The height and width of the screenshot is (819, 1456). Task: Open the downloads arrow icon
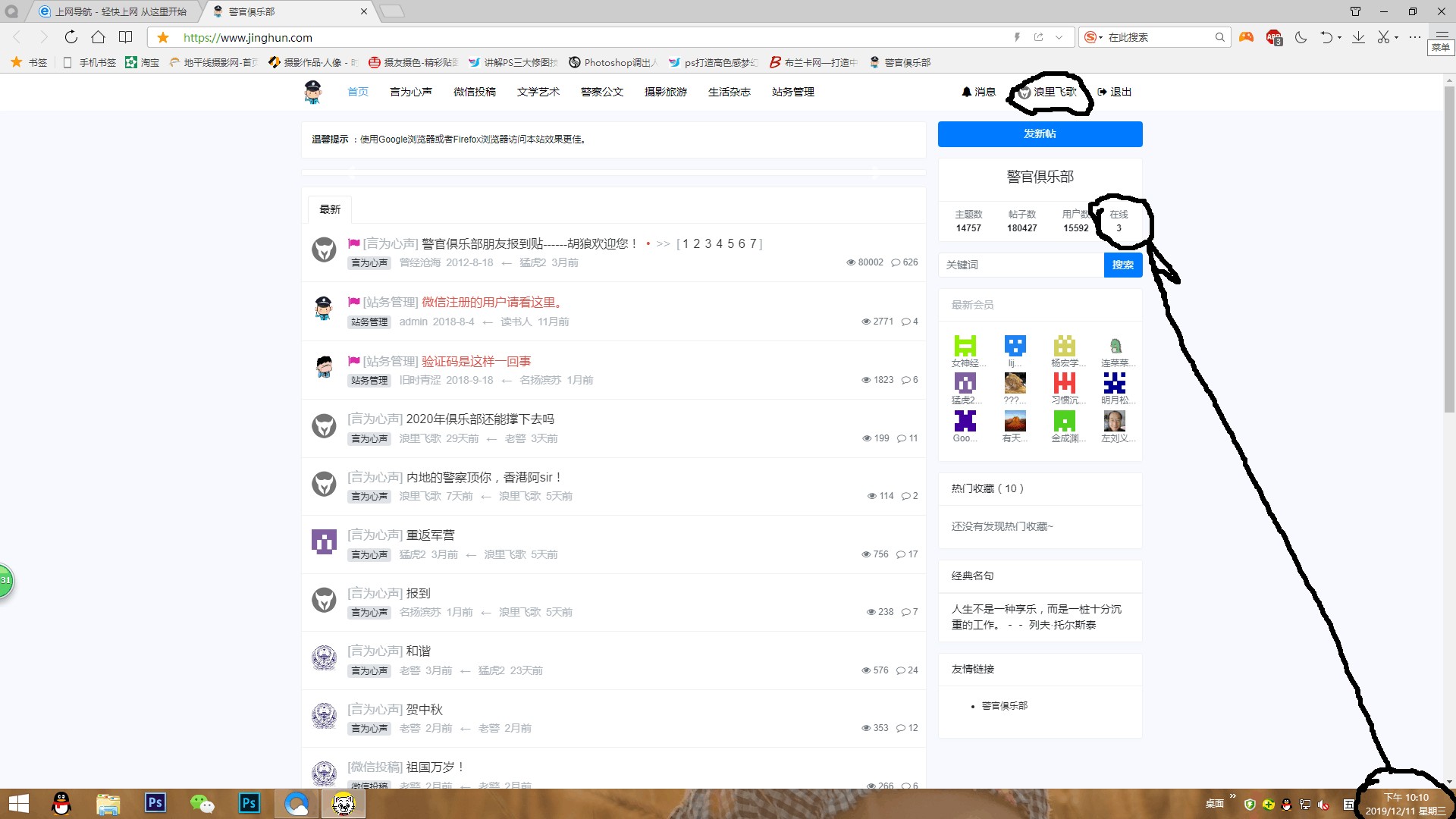click(1358, 37)
